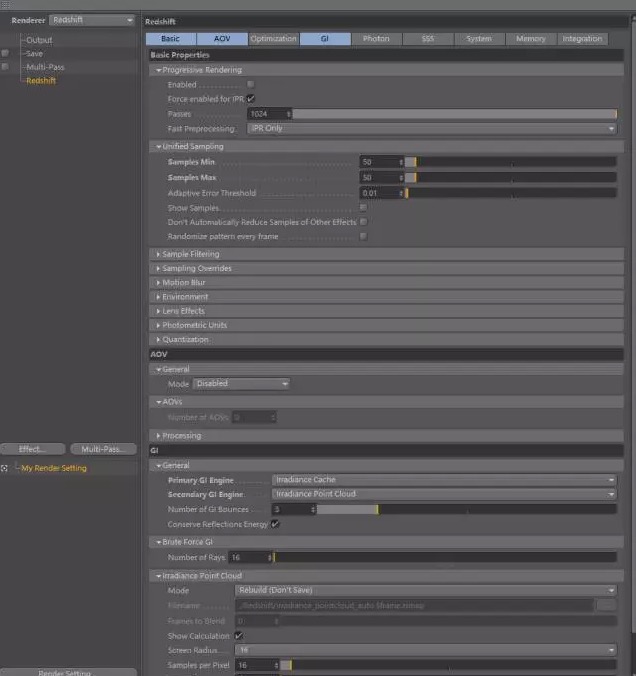
Task: Uncheck Force enabled for IPR
Action: (x=250, y=99)
